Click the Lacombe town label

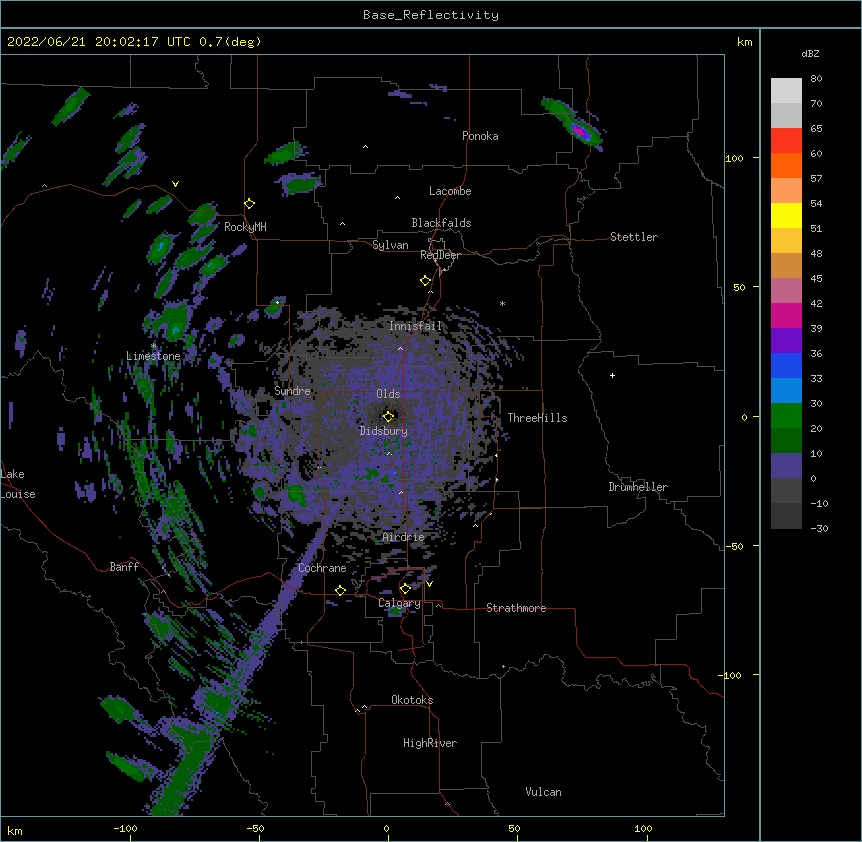click(450, 191)
